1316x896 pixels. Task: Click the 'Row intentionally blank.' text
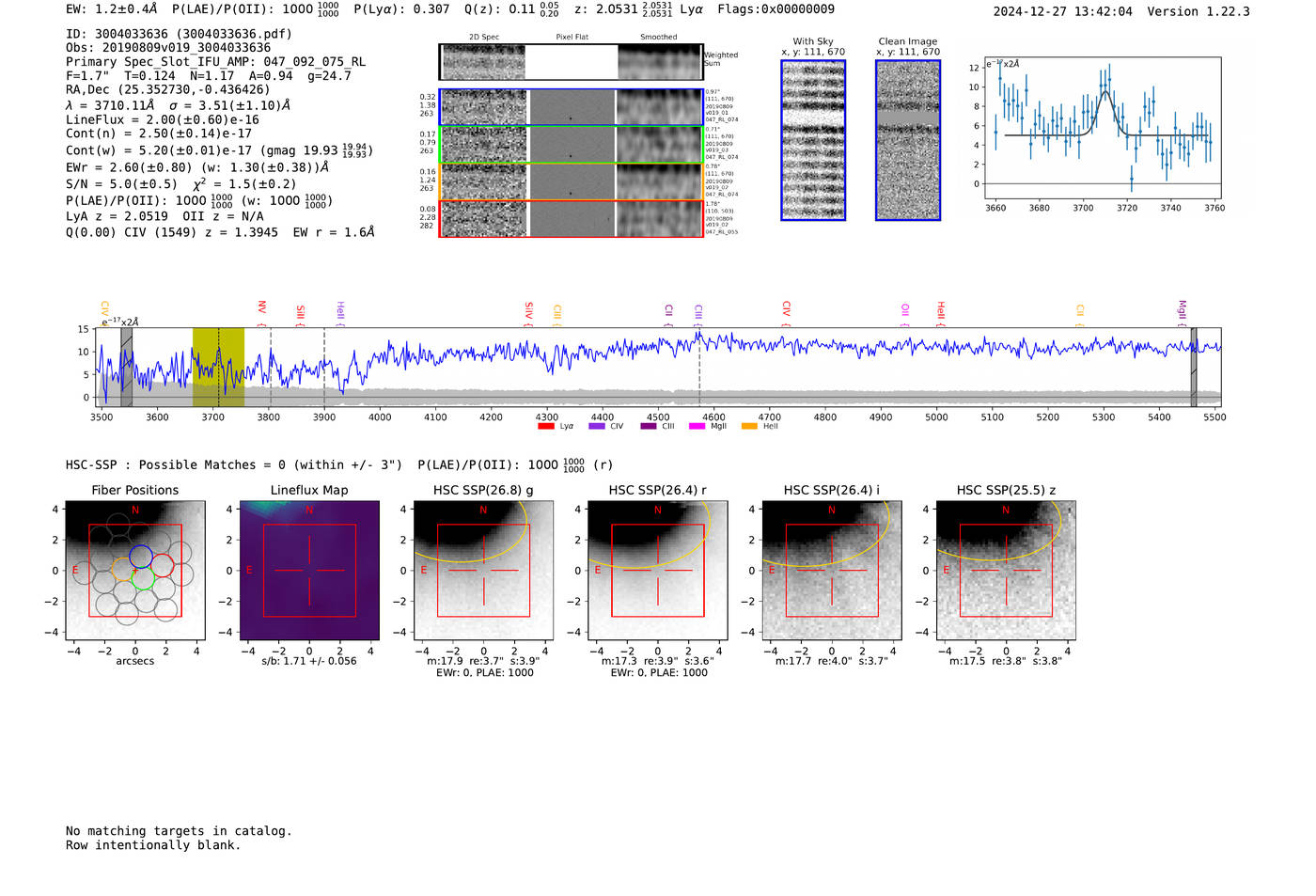coord(153,845)
